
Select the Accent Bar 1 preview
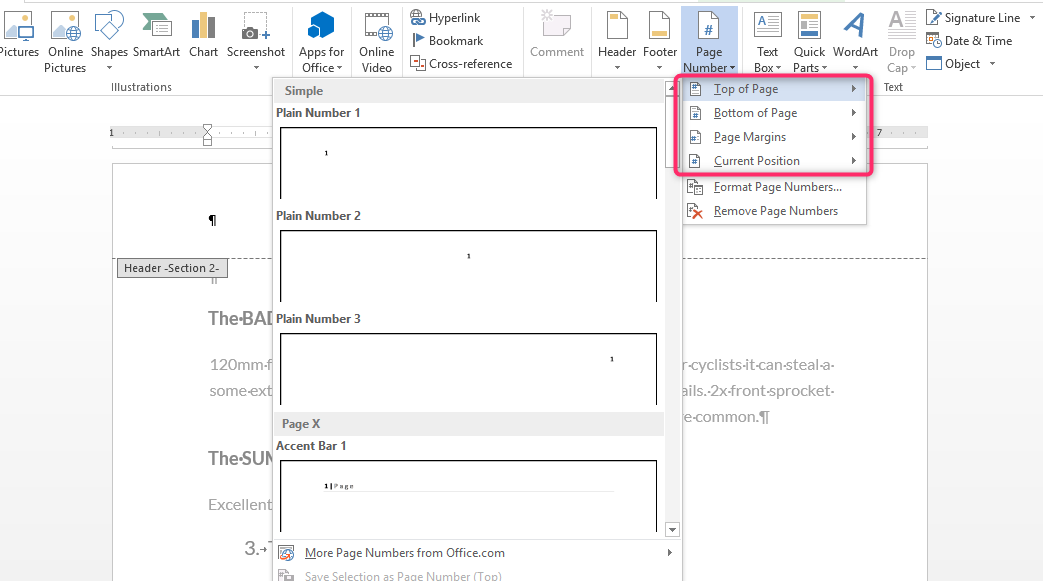tap(468, 496)
